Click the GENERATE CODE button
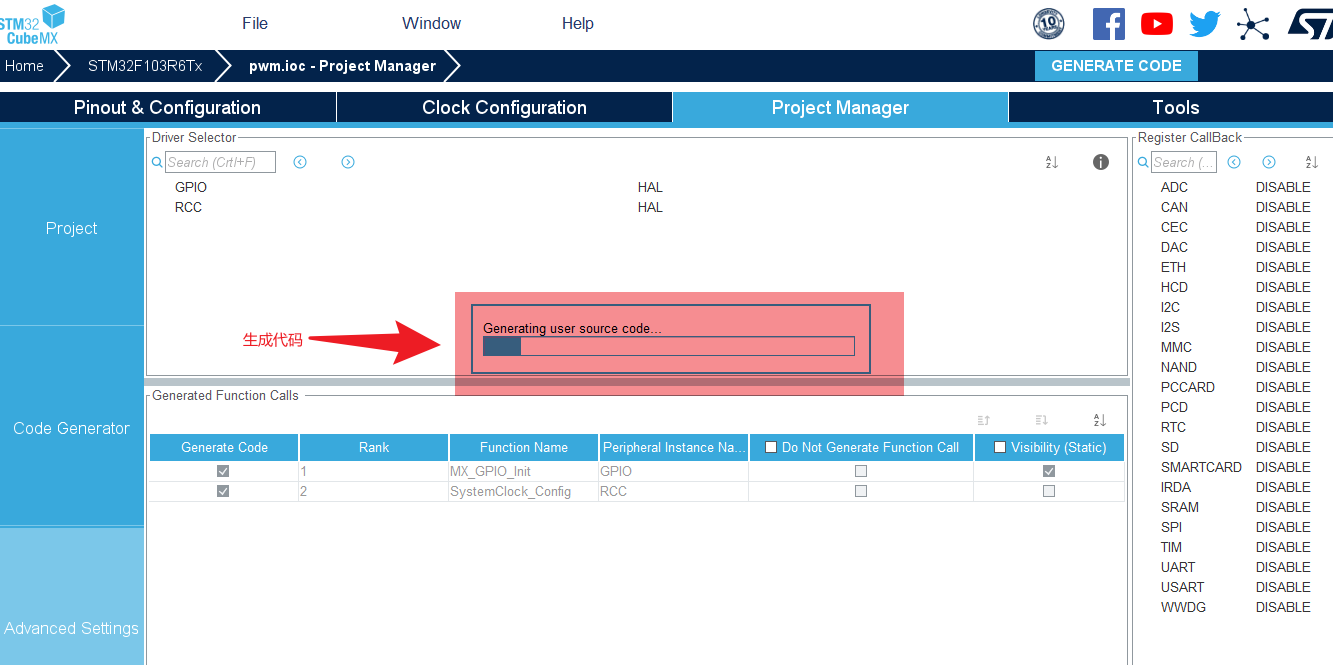The width and height of the screenshot is (1333, 665). [1116, 66]
